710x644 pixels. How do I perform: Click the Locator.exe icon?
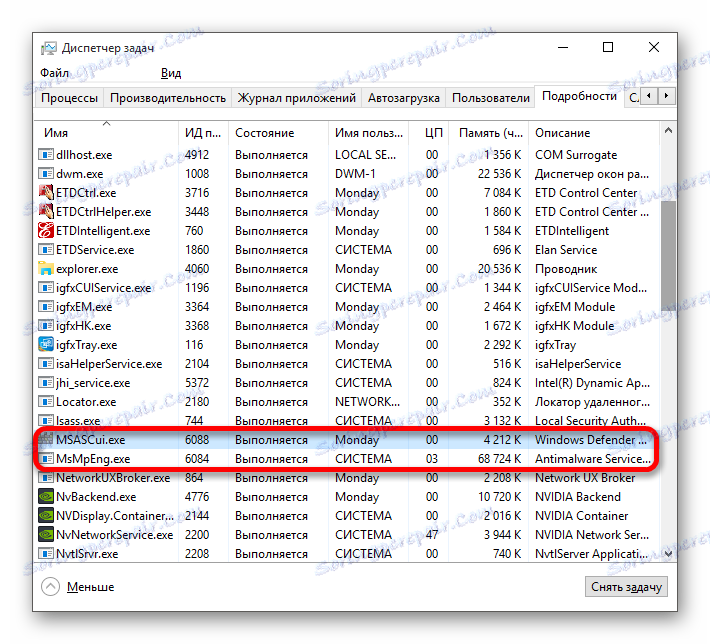tap(46, 402)
